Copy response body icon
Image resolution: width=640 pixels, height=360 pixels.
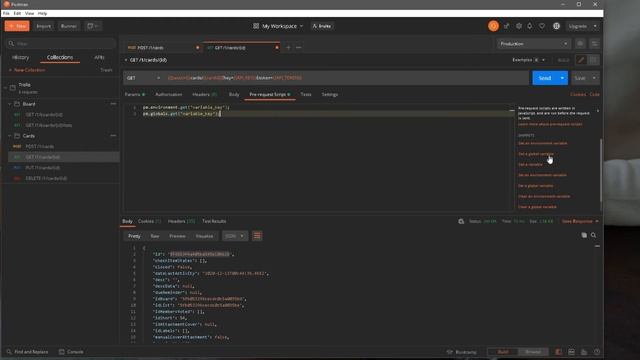pos(584,235)
